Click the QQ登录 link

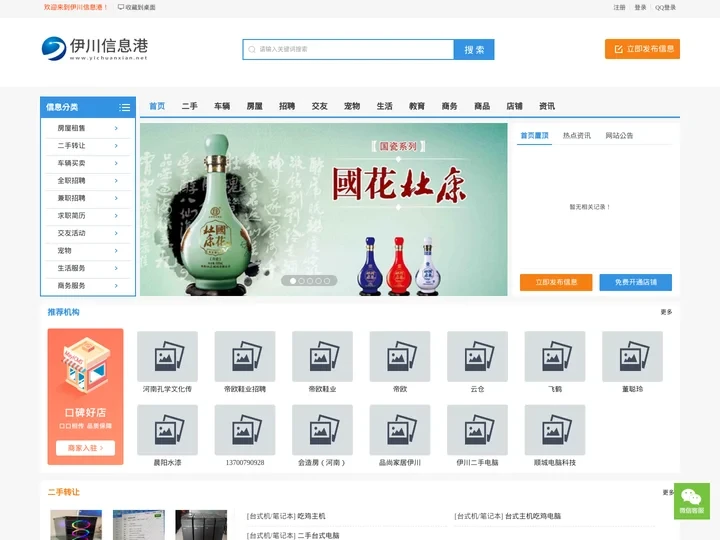click(665, 7)
